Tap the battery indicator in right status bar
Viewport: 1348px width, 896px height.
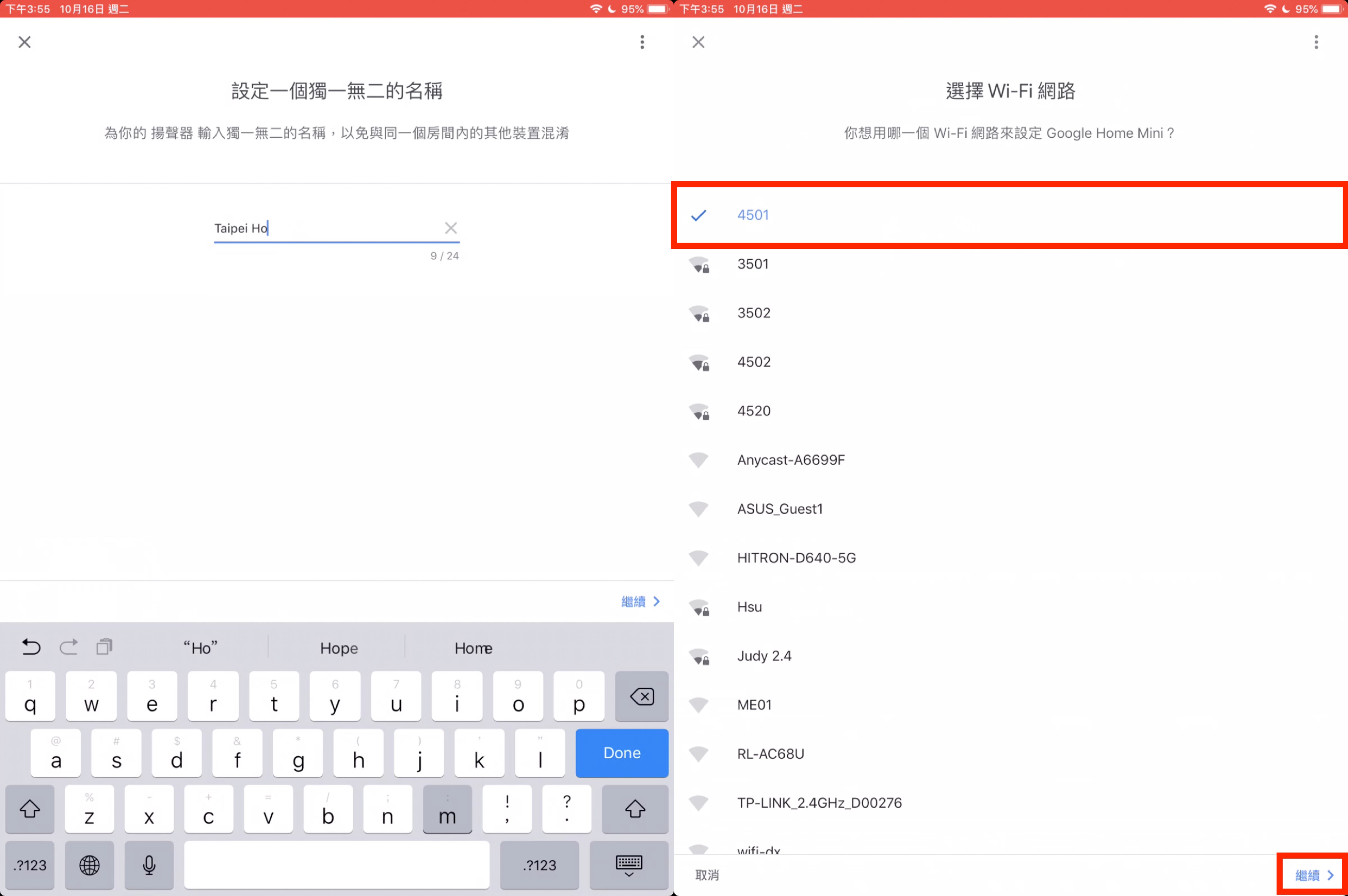pos(1331,9)
